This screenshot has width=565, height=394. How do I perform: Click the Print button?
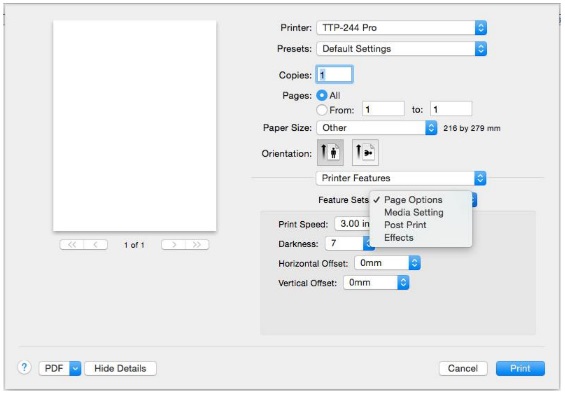(x=520, y=368)
